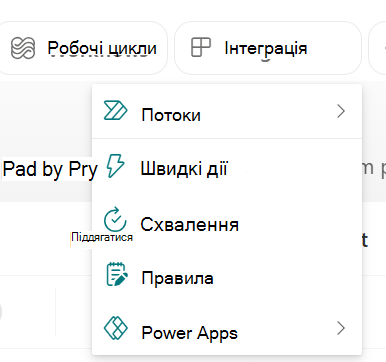The height and width of the screenshot is (362, 386).
Task: Click the Робочі цикли button
Action: pyautogui.click(x=83, y=48)
